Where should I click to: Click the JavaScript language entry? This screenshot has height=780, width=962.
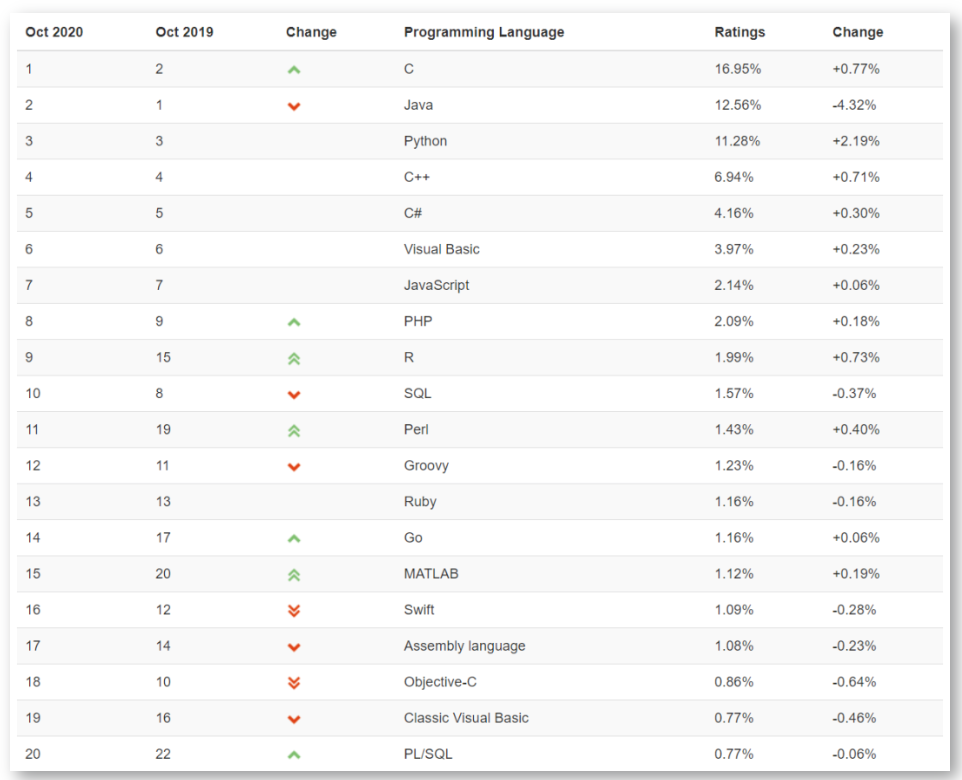[436, 285]
